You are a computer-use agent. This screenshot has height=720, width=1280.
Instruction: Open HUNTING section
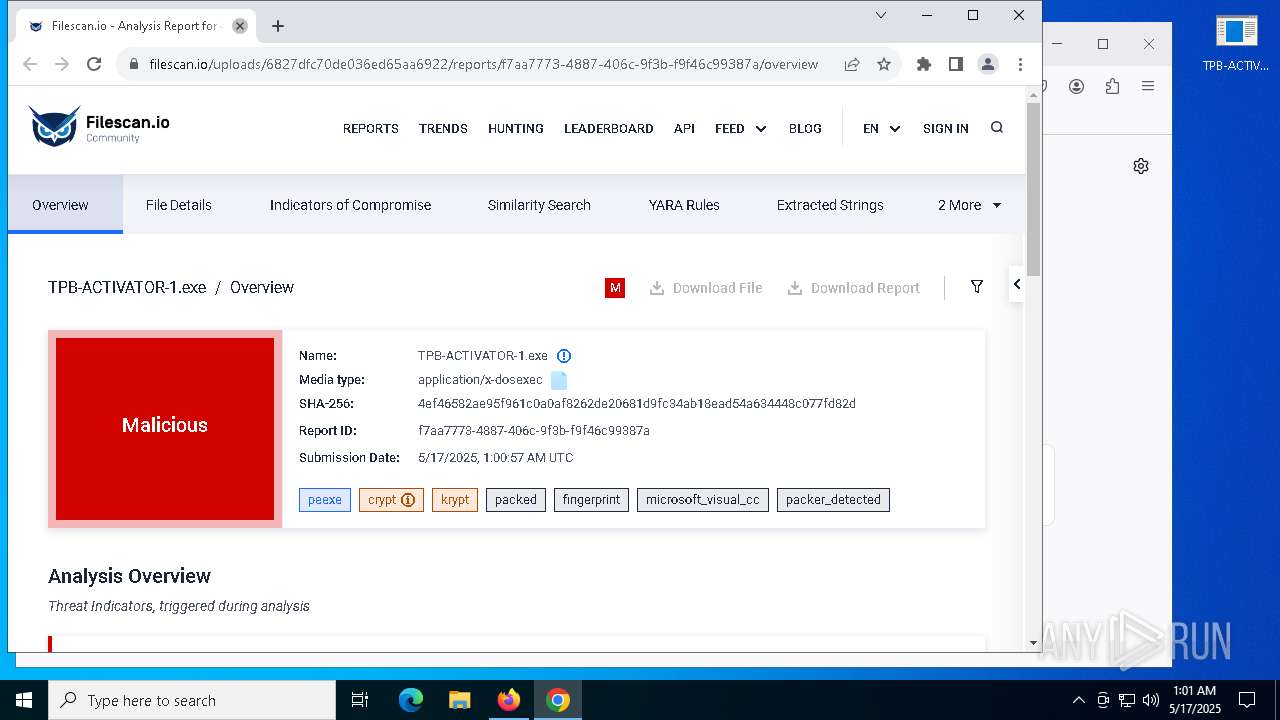click(516, 128)
